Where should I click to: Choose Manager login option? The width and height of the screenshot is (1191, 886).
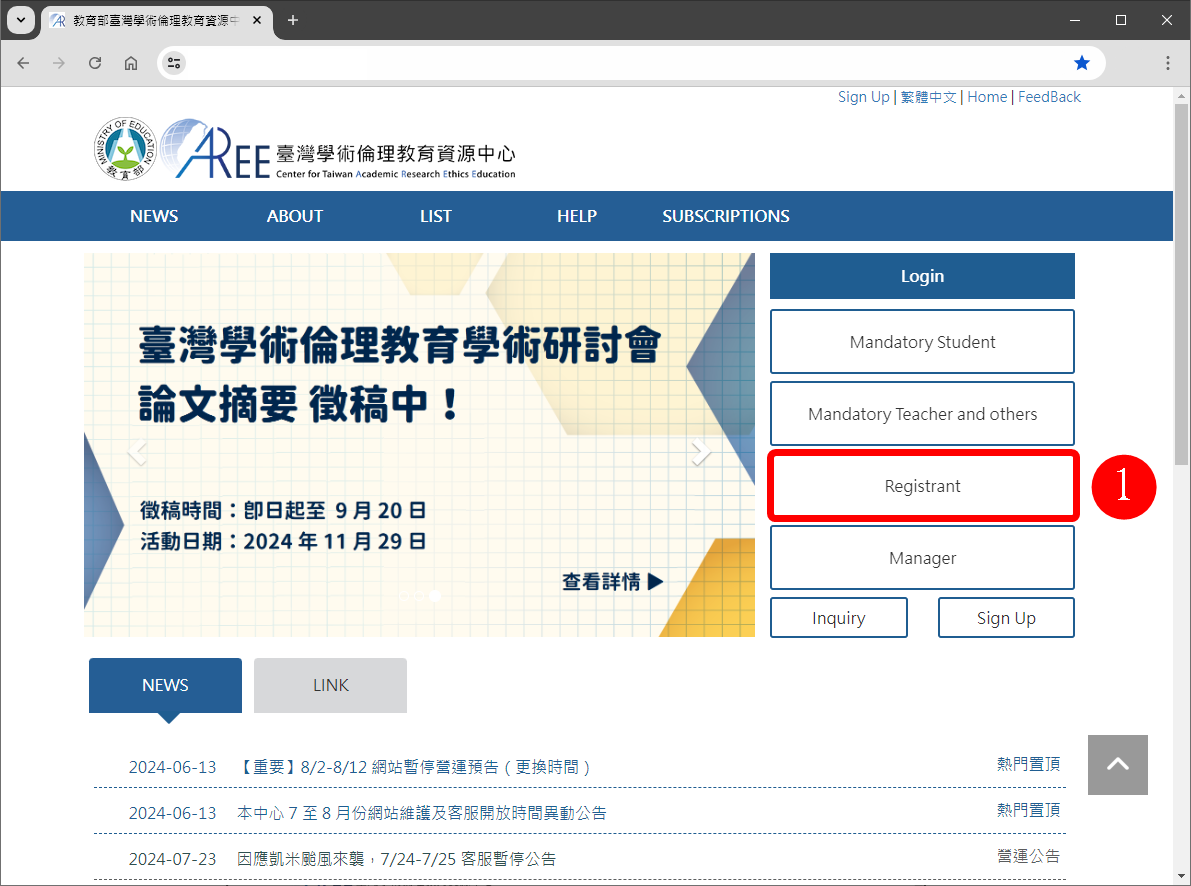[922, 558]
